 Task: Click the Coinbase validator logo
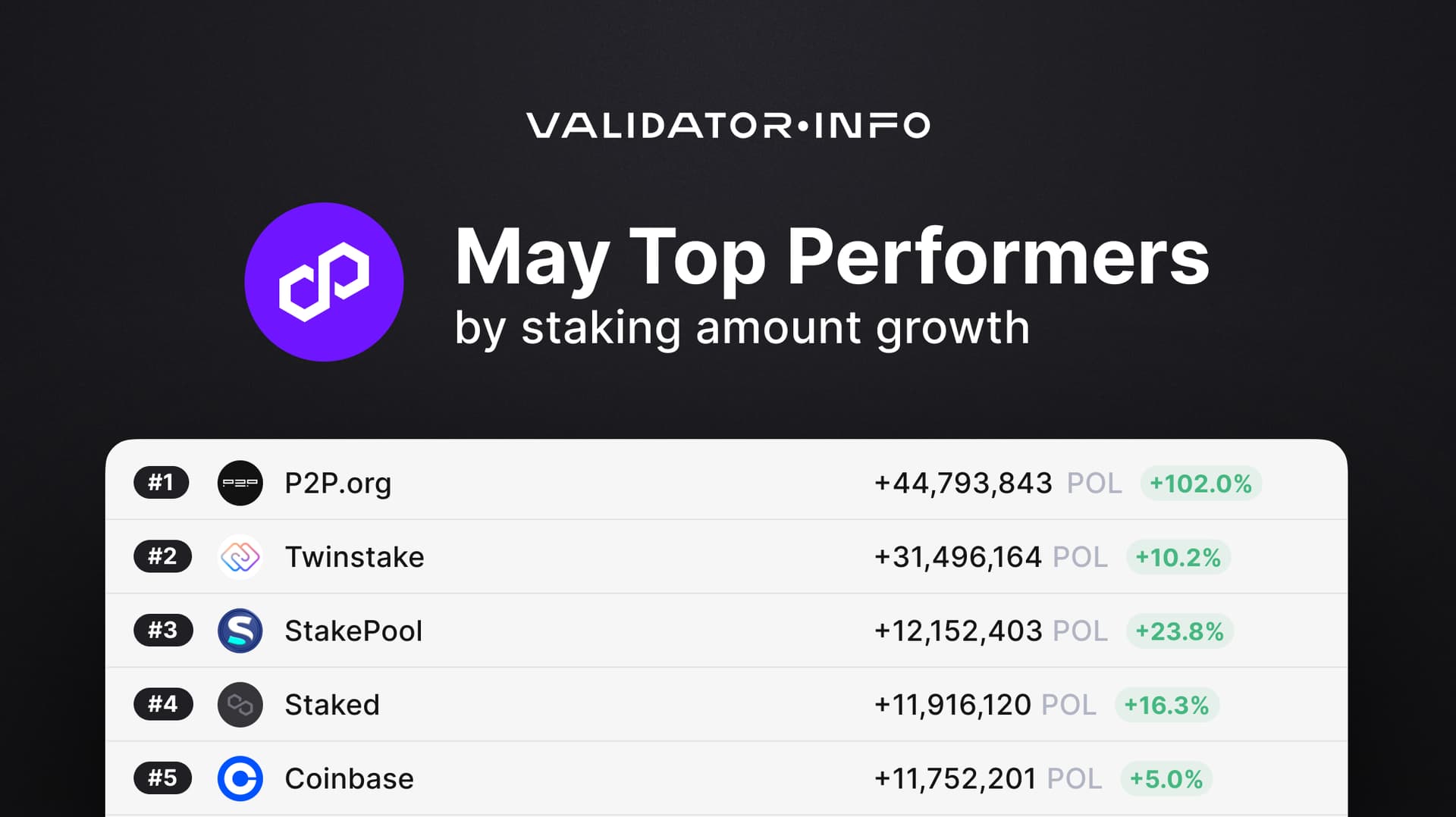click(240, 778)
